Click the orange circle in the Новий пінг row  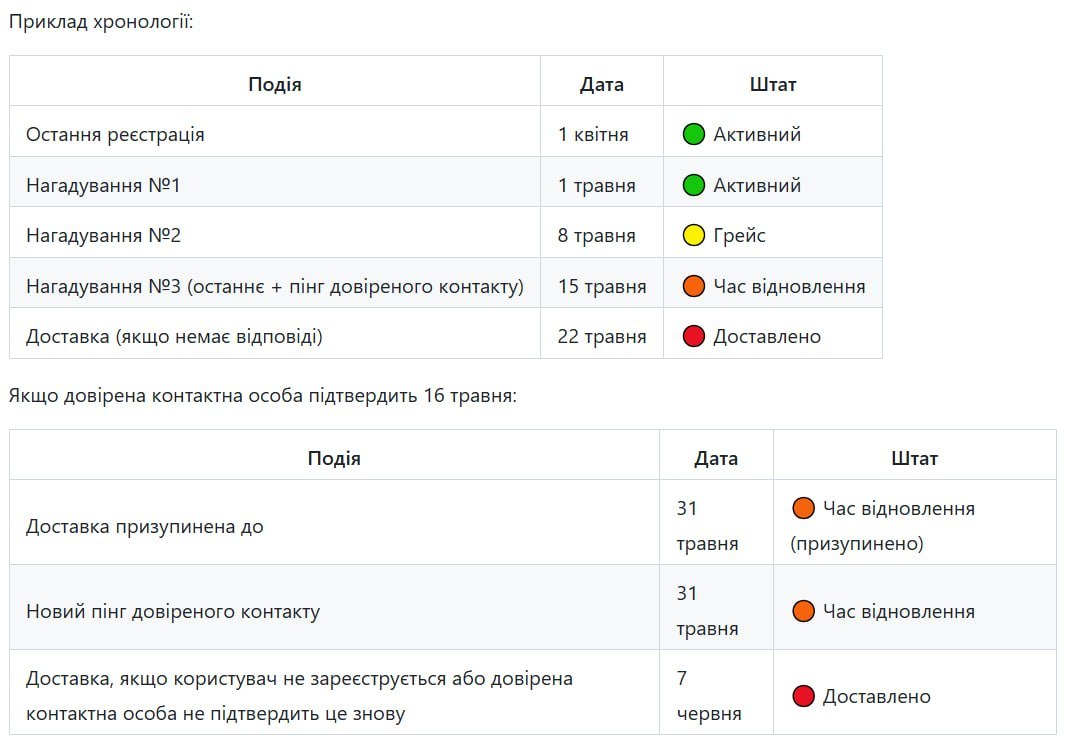pyautogui.click(x=804, y=611)
